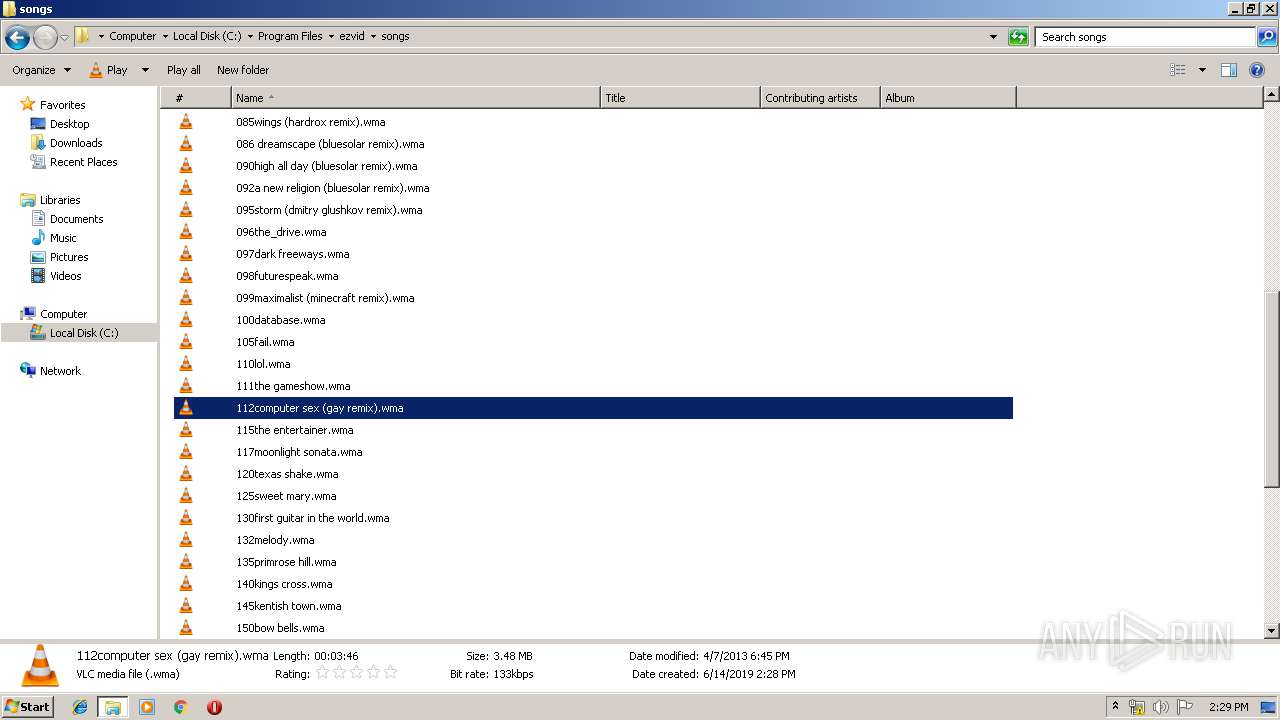
Task: Open the Organize menu
Action: [41, 70]
